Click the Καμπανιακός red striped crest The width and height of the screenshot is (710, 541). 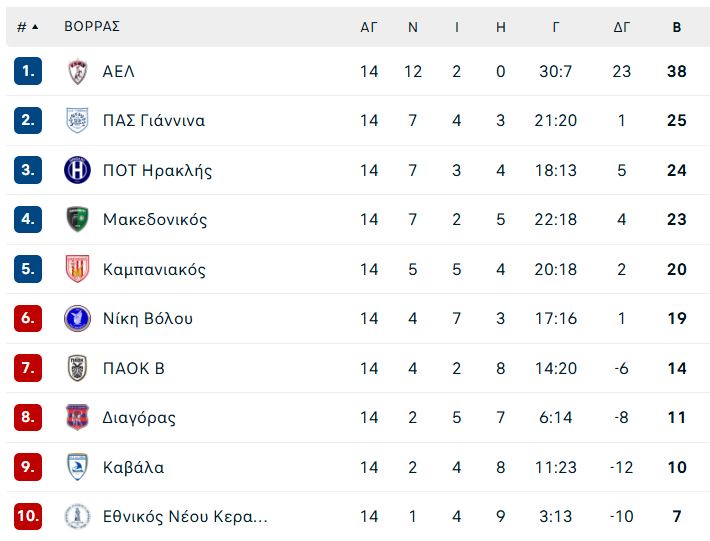pyautogui.click(x=77, y=269)
